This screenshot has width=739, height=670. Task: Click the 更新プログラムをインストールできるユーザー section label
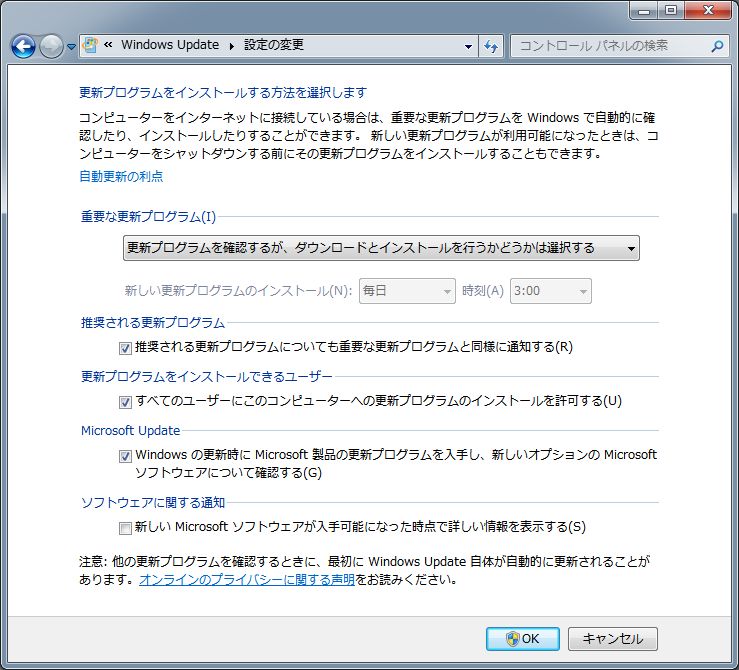206,376
